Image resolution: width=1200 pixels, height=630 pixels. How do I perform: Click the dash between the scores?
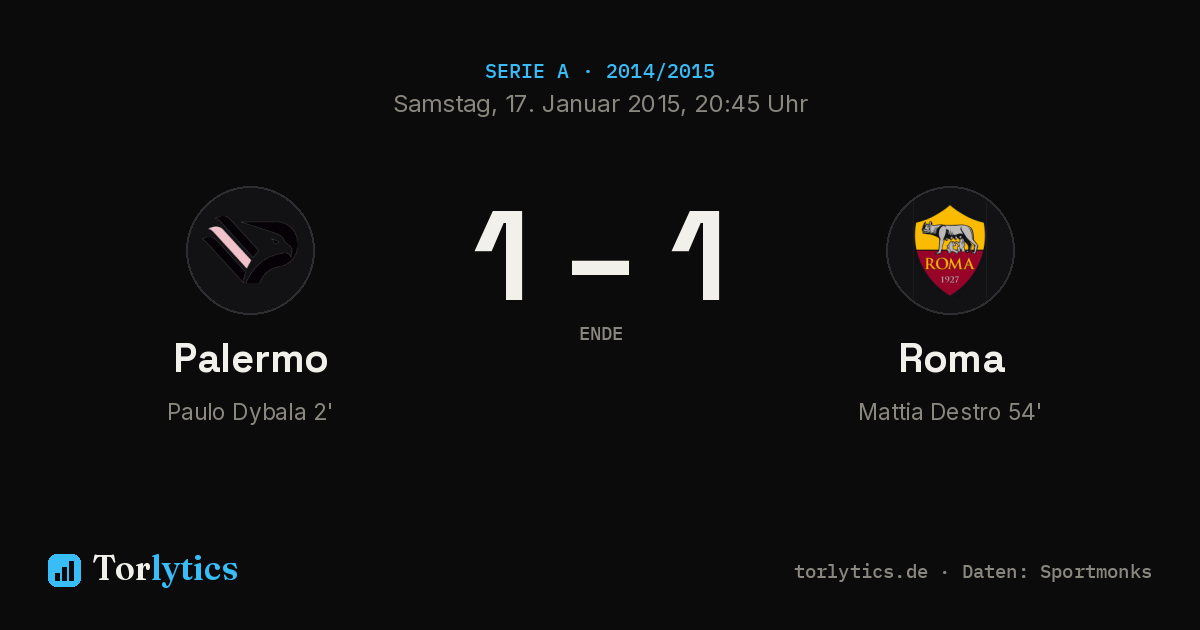(x=600, y=267)
